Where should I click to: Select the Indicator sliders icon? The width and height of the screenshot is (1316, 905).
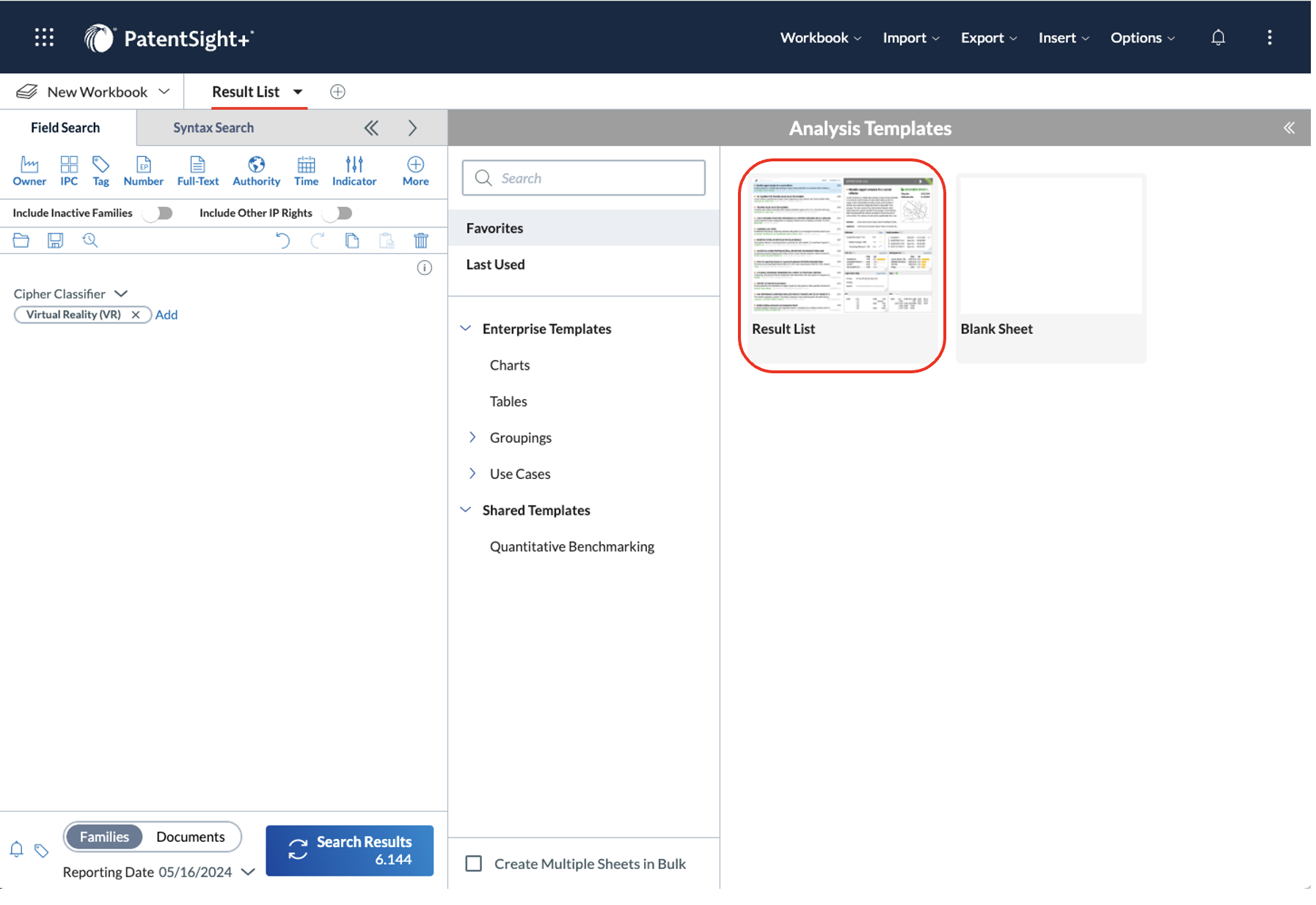point(354,171)
